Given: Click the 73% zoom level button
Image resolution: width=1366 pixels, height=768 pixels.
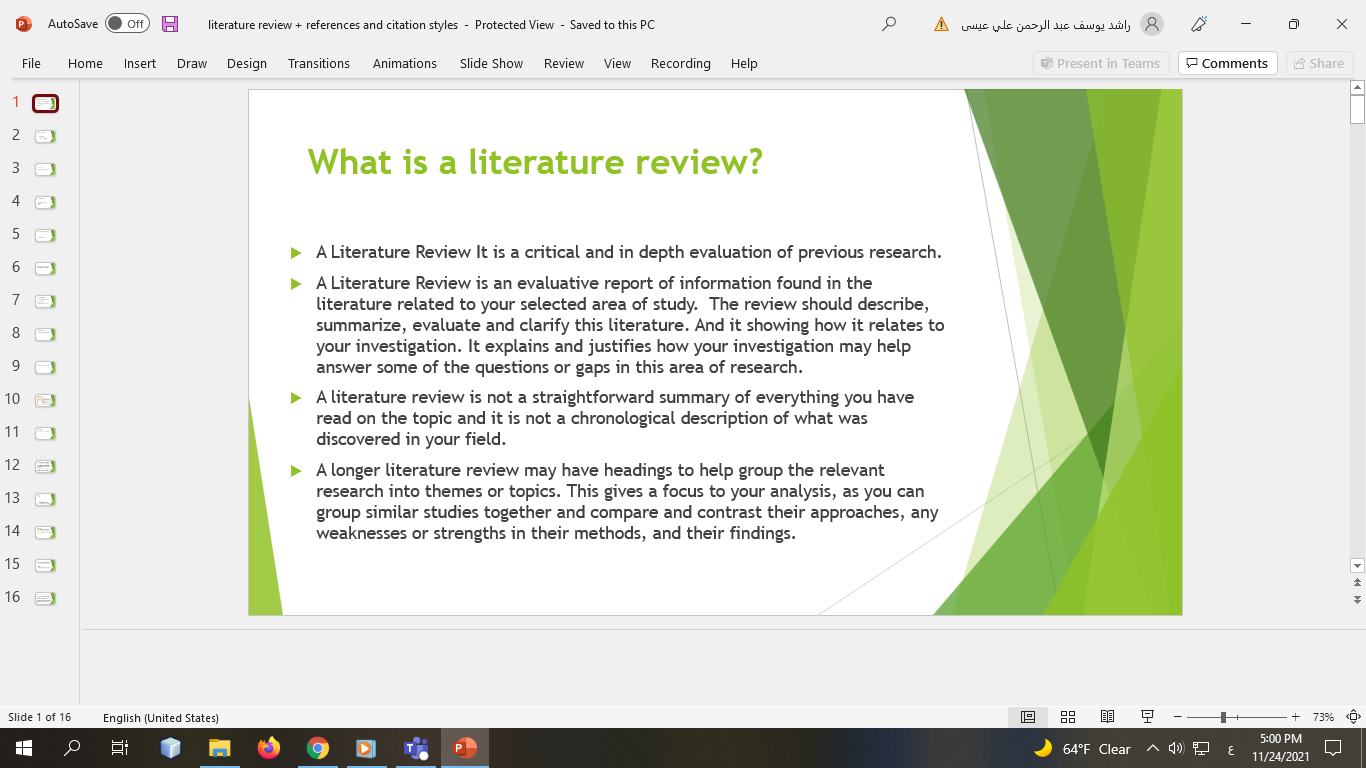Looking at the screenshot, I should click(x=1324, y=717).
